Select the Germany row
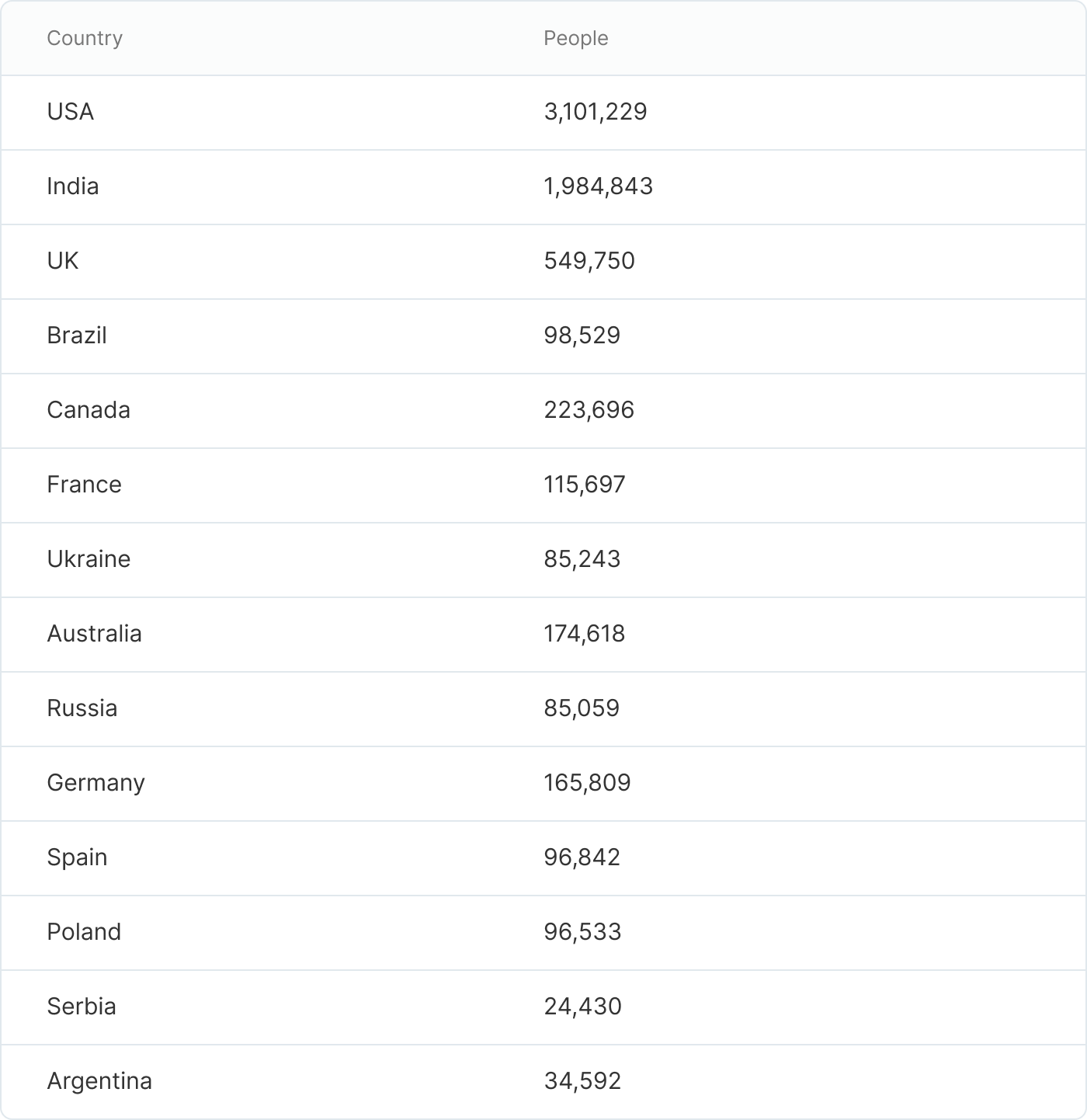This screenshot has width=1087, height=1120. point(96,783)
